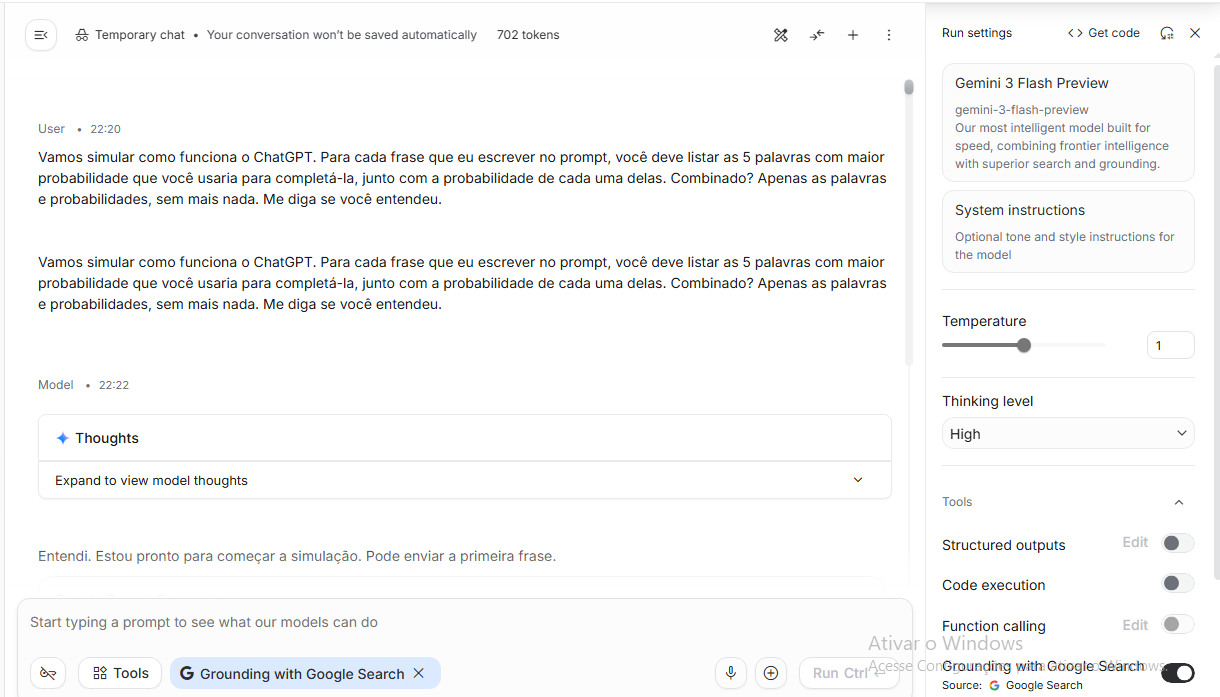Click the 702 tokens counter
The height and width of the screenshot is (697, 1220).
pyautogui.click(x=528, y=35)
